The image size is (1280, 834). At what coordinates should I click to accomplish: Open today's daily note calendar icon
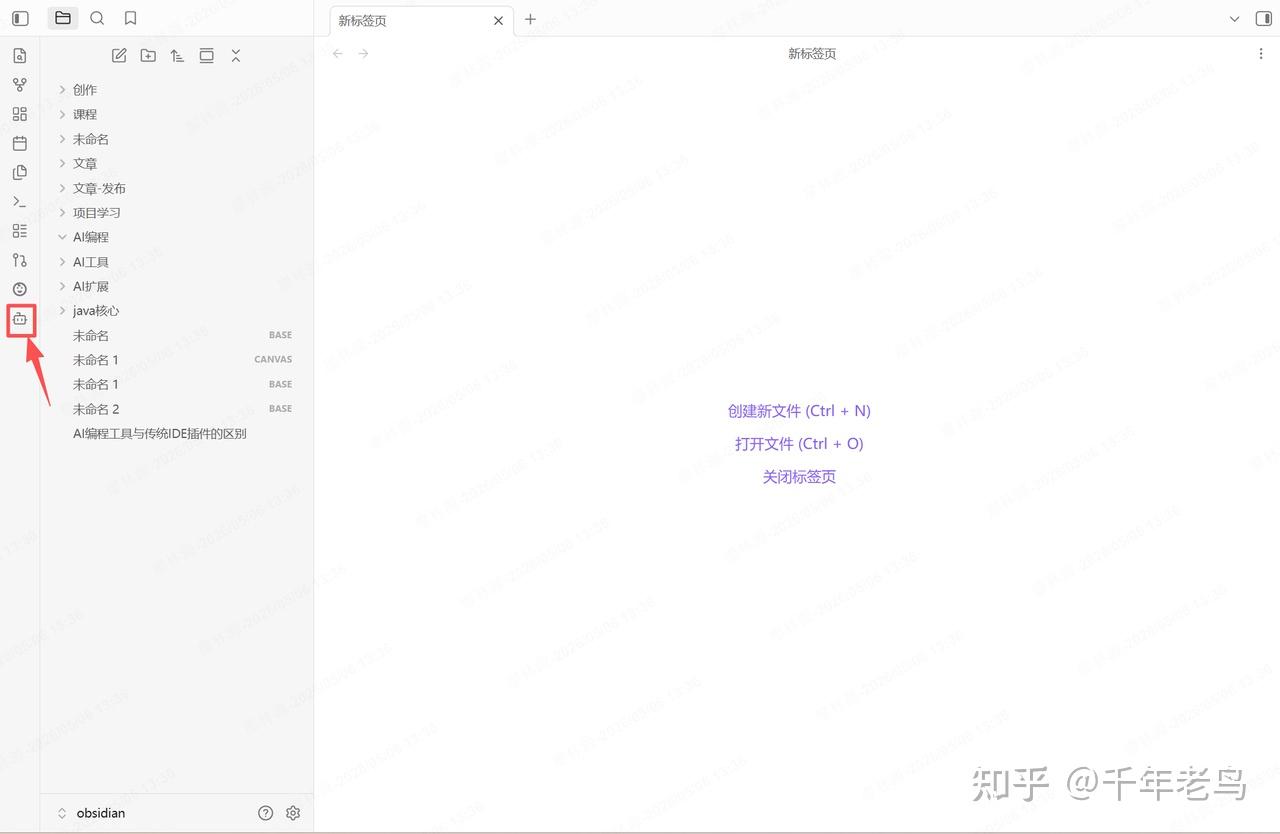[x=20, y=143]
